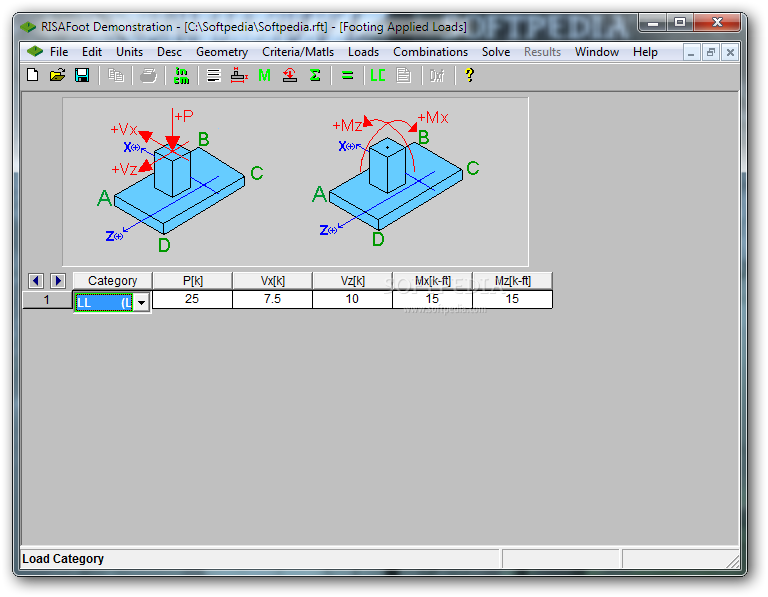Screen dimensions: 768x597
Task: Open the Units menu
Action: tap(129, 52)
